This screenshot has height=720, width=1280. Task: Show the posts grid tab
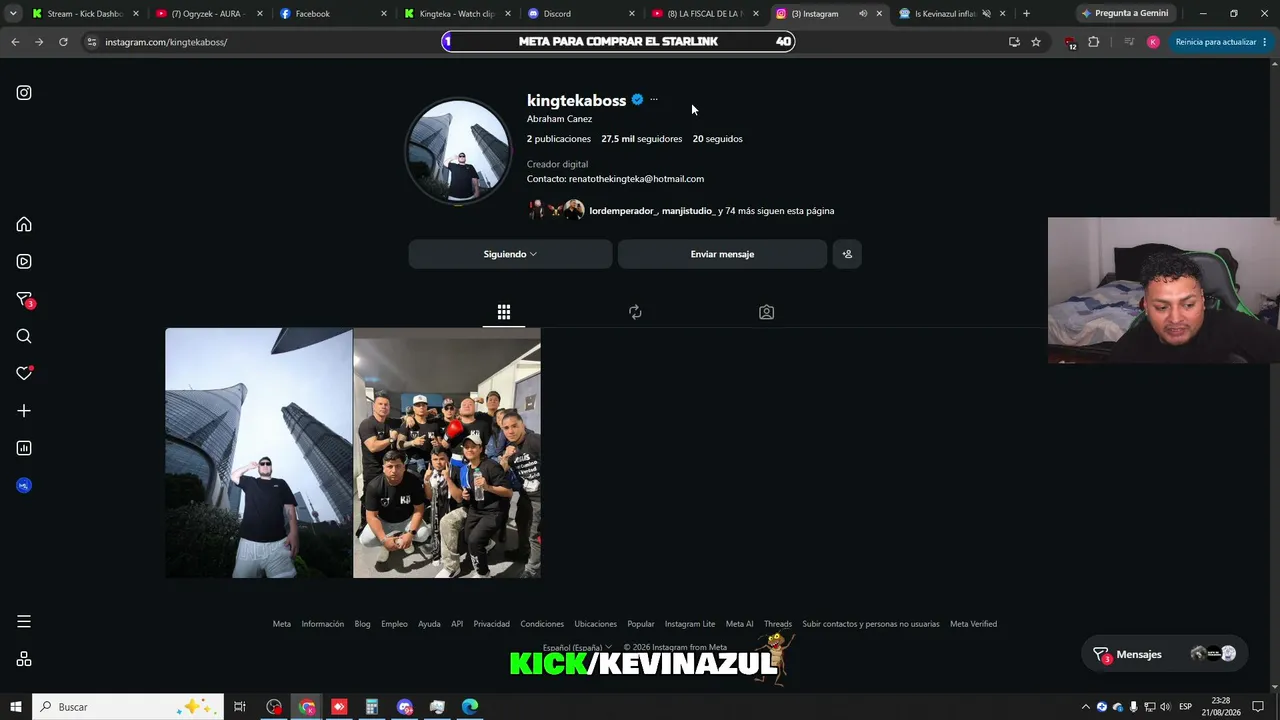coord(504,312)
